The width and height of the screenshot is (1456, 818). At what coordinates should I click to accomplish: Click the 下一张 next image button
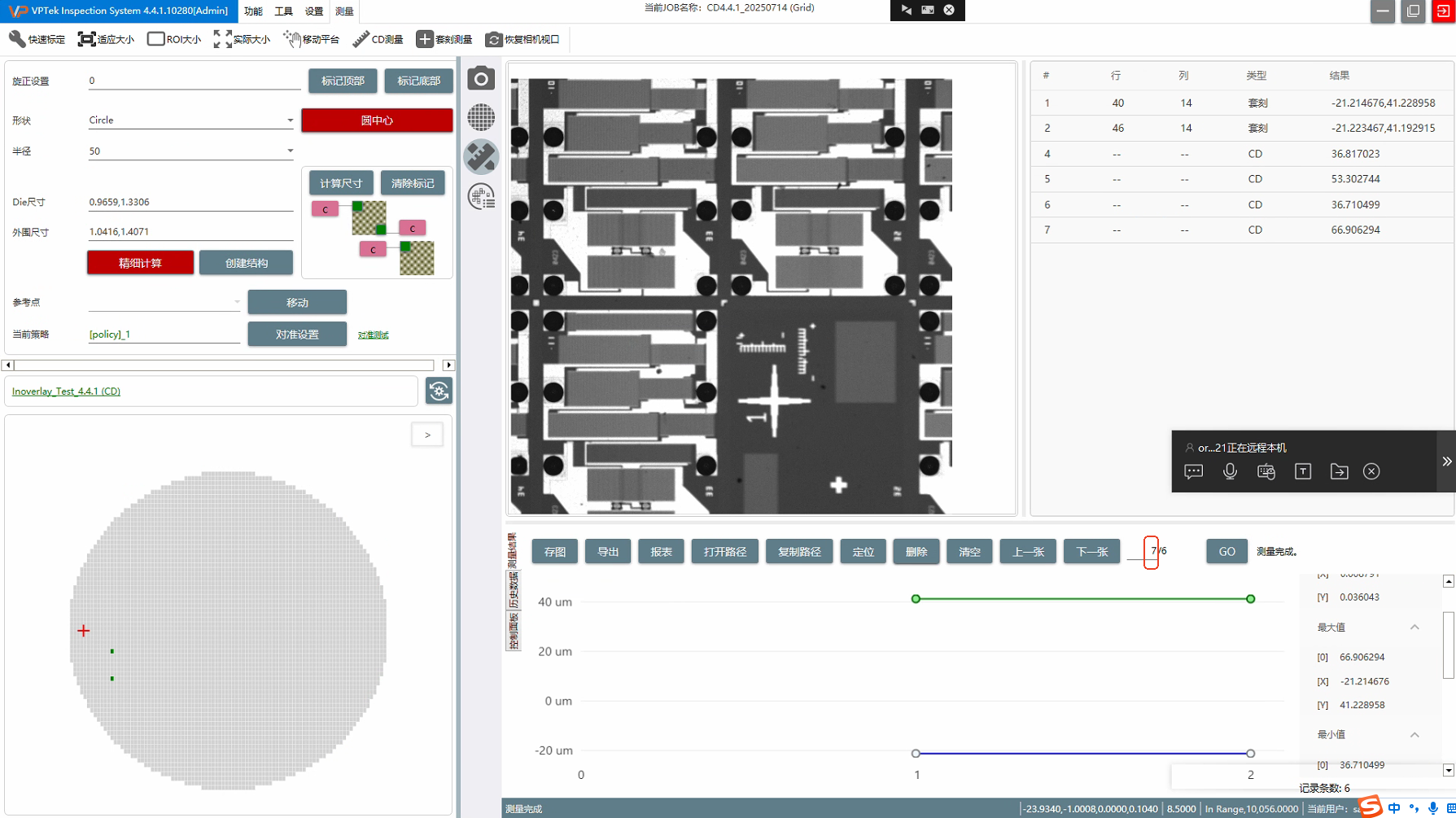1092,552
